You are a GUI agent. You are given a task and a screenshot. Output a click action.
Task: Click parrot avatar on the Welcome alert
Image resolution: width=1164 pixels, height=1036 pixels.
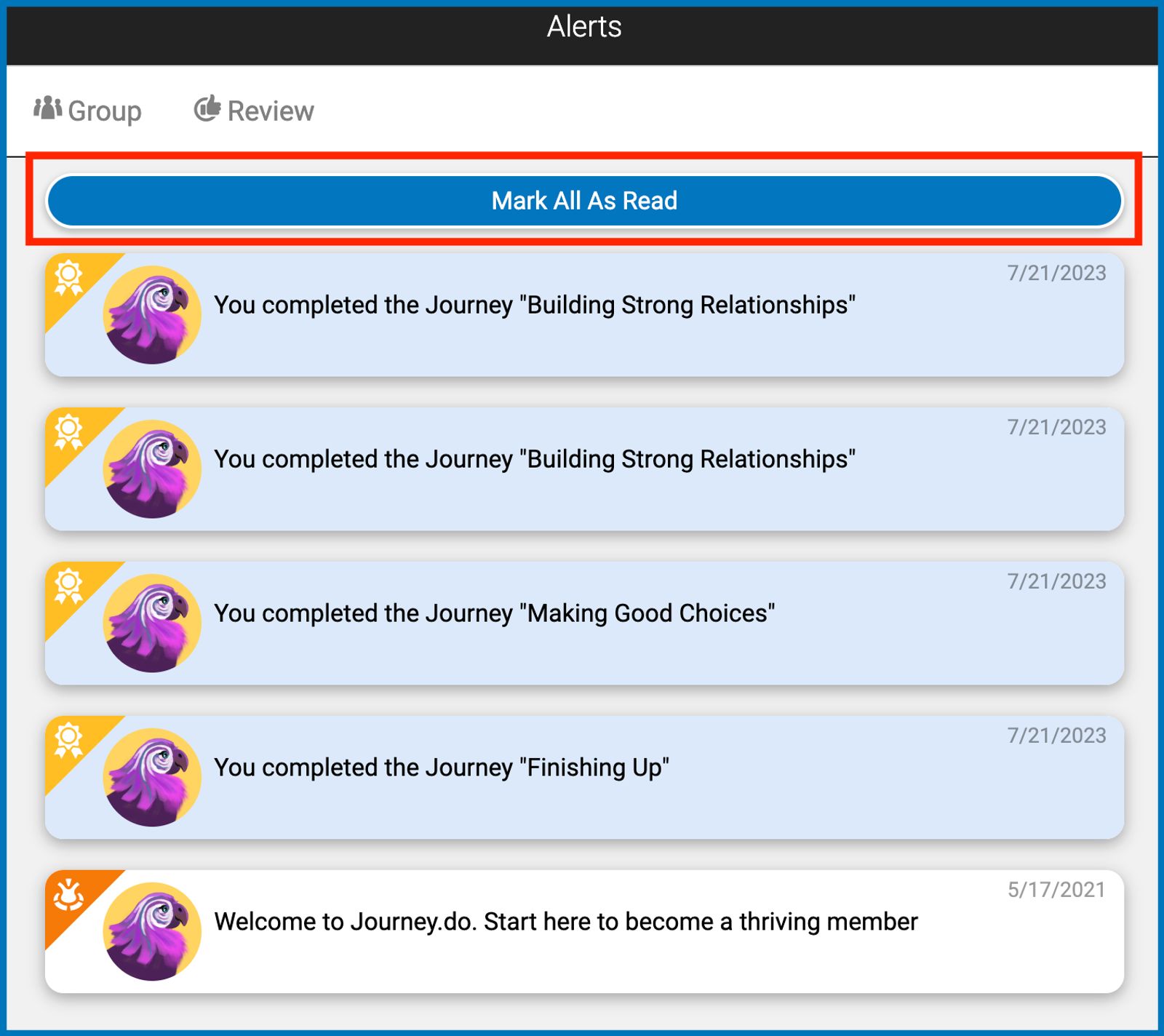click(x=152, y=932)
